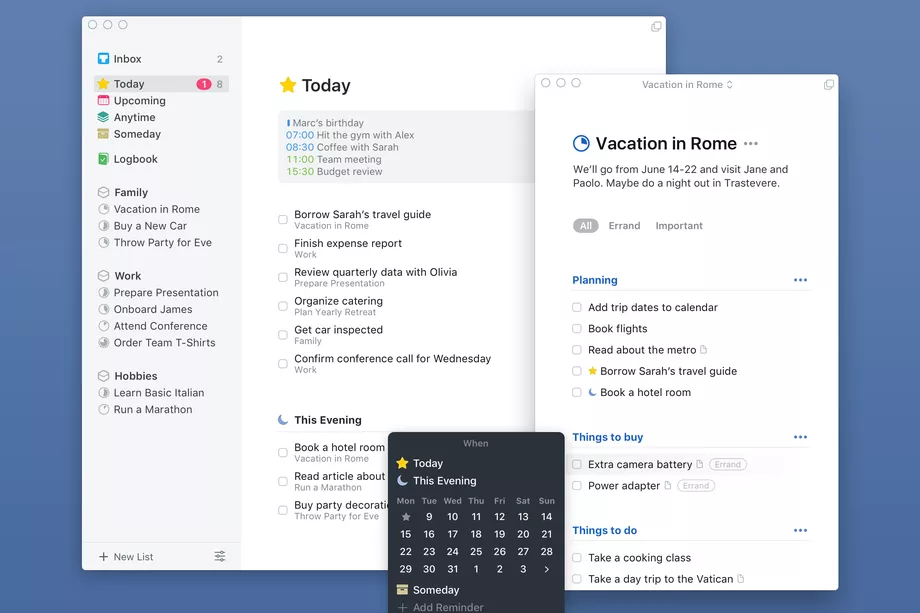Click the blue project progress circle beside Vacation in Rome title

581,144
